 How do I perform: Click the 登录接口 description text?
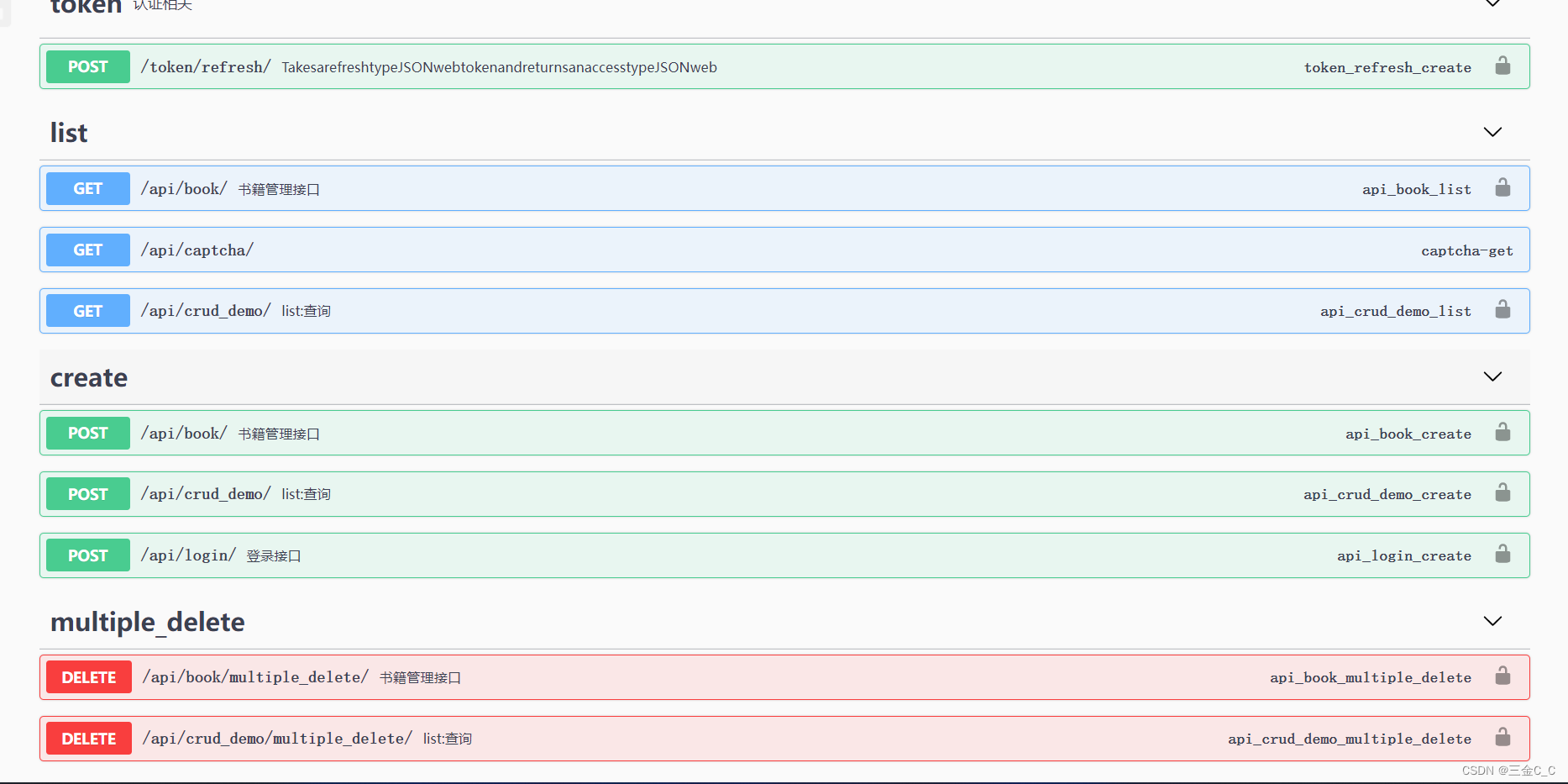(274, 556)
